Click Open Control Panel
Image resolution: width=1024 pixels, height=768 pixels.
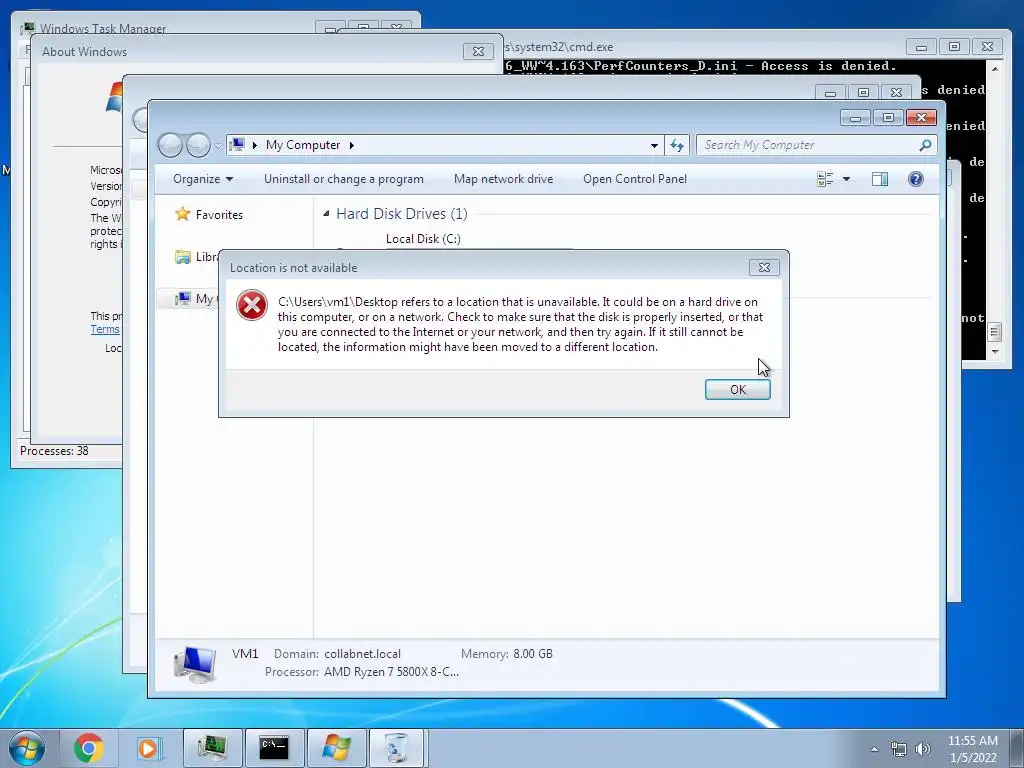[x=635, y=179]
